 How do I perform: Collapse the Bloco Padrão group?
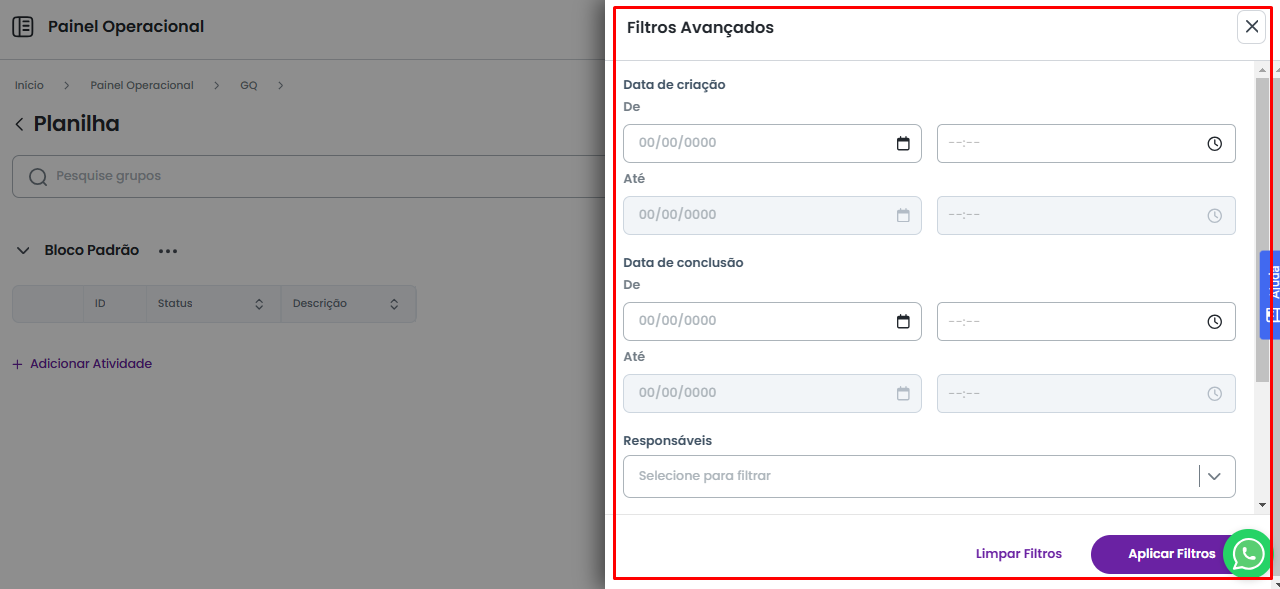[23, 250]
